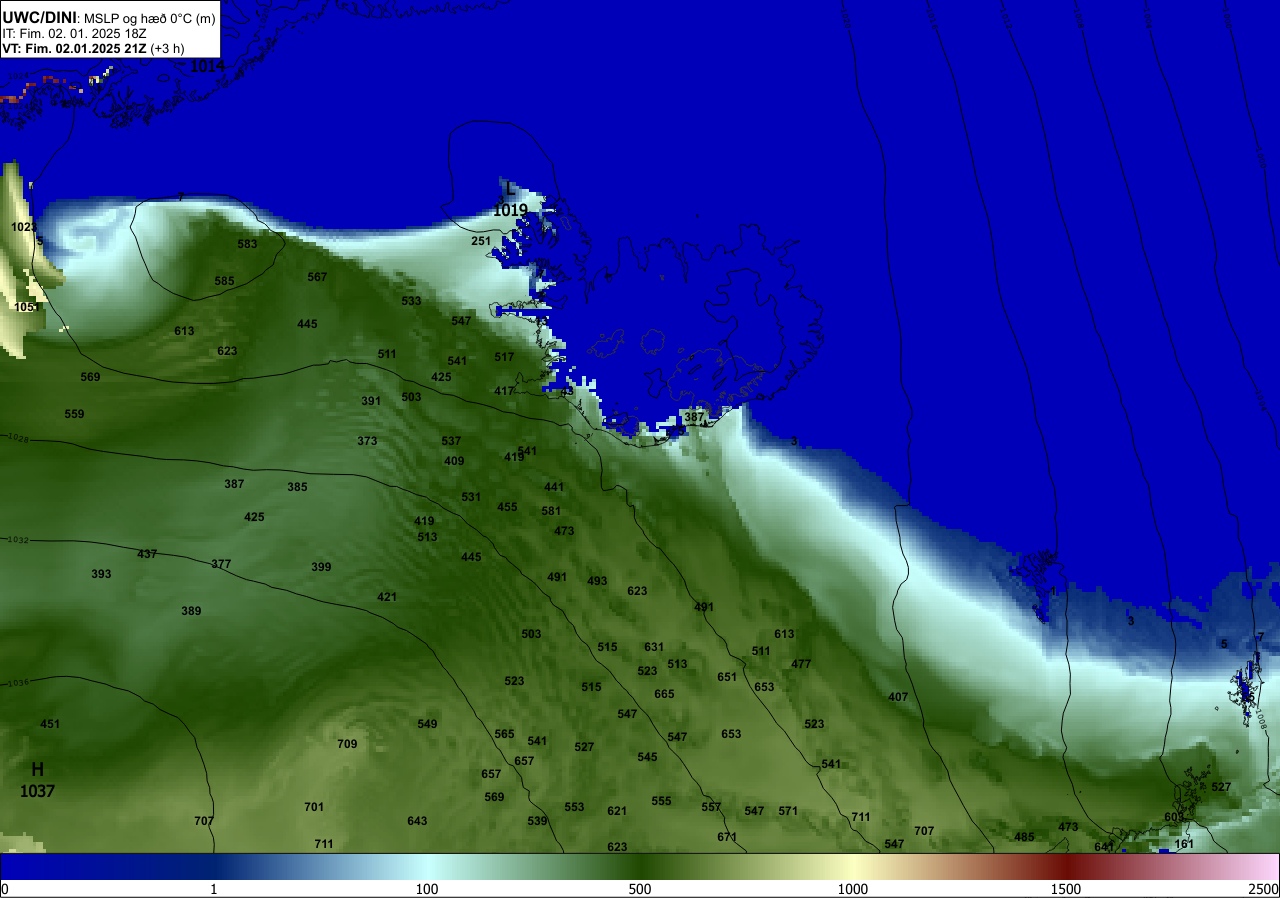
Task: Click the 451 height value
Action: click(50, 724)
